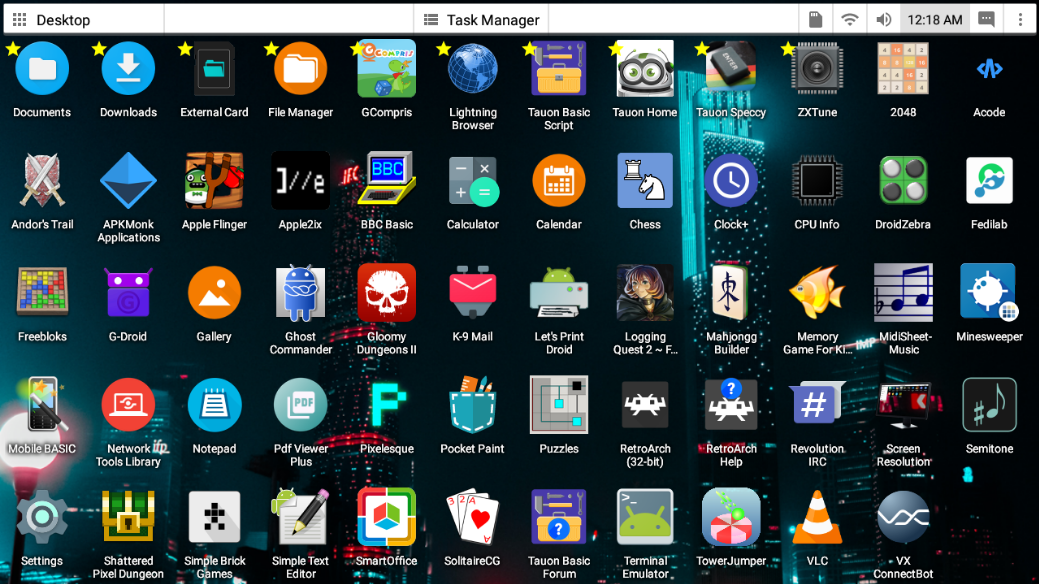Screen dimensions: 1039x584
Task: Open Network Tools Library
Action: [x=128, y=404]
